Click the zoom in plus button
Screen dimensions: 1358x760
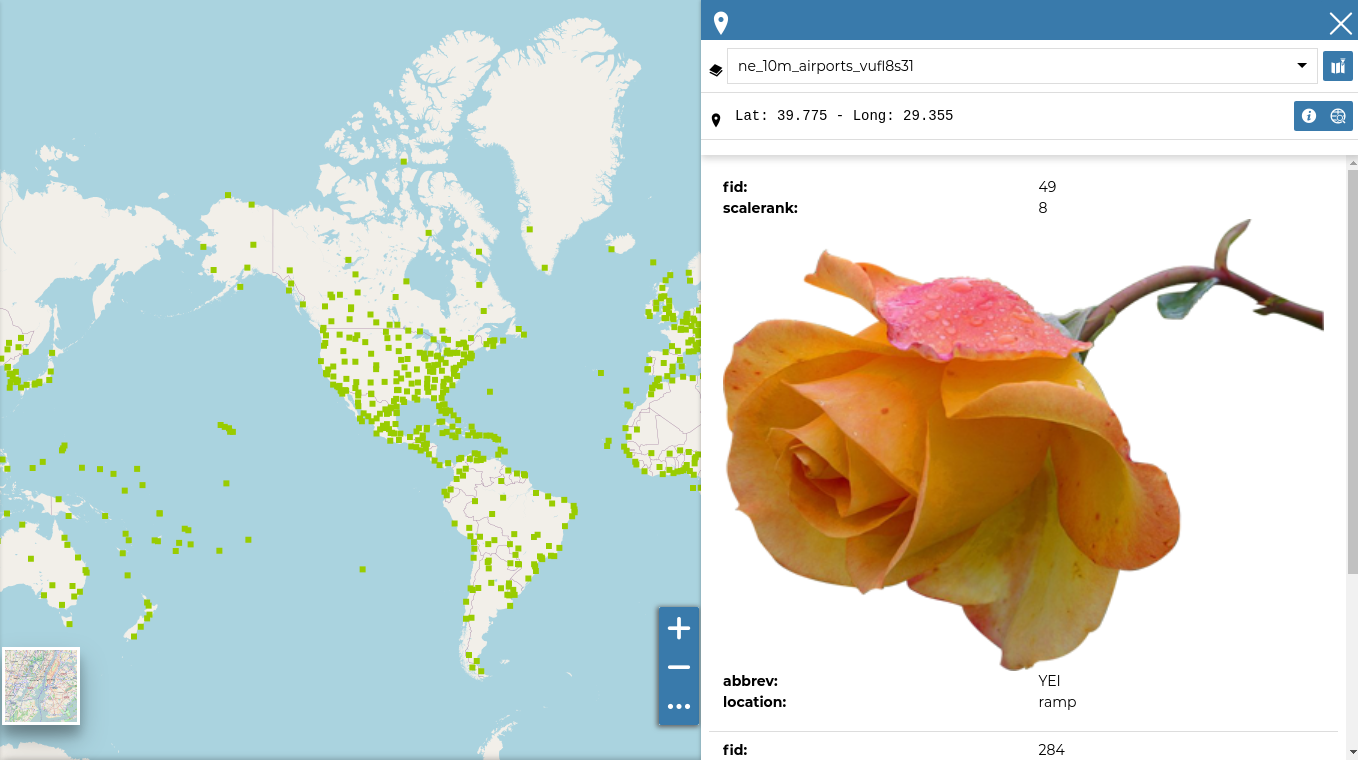(679, 628)
